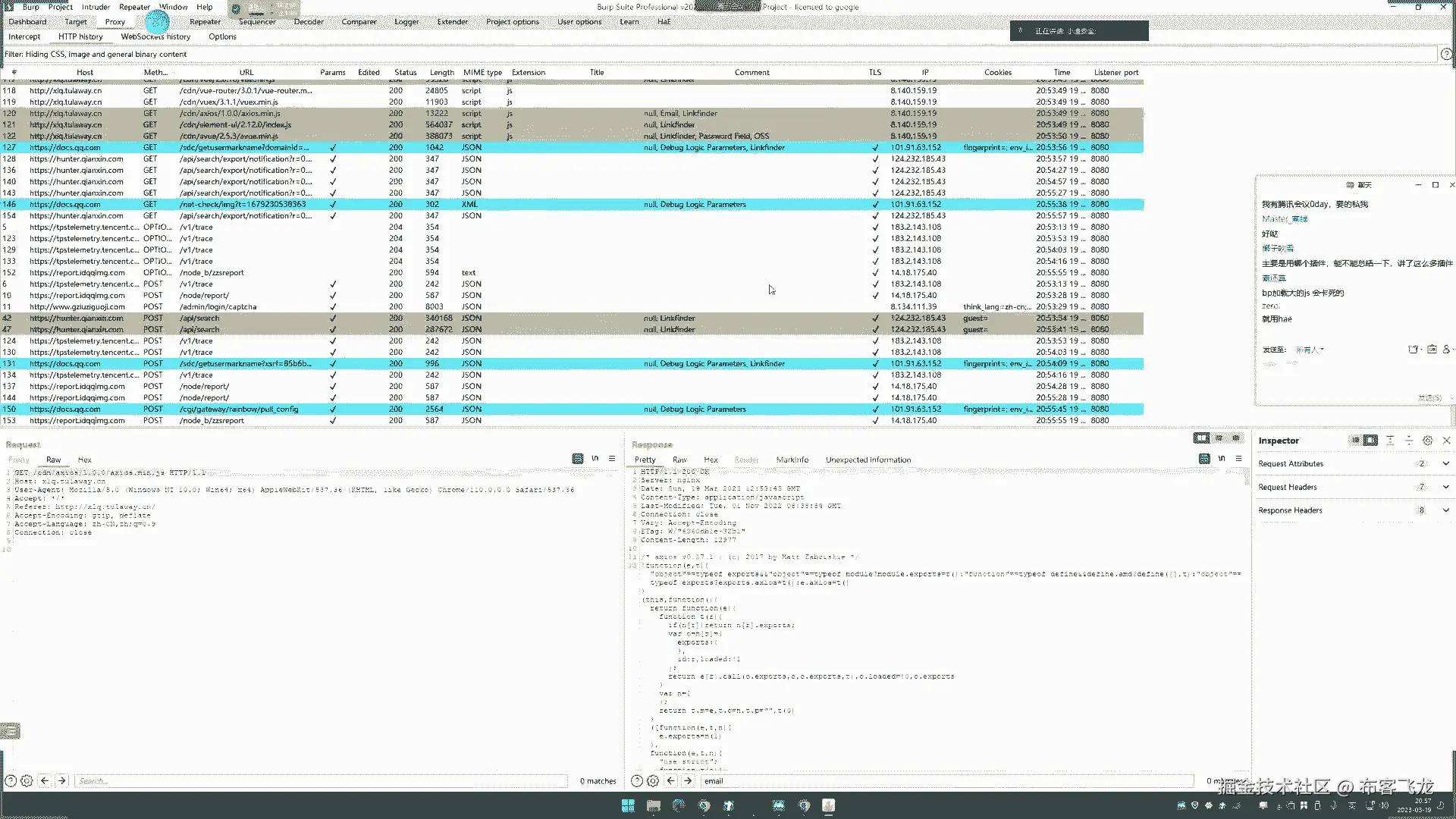Switch to side-by-side request/response layout
This screenshot has width=1456, height=819.
pos(1201,438)
